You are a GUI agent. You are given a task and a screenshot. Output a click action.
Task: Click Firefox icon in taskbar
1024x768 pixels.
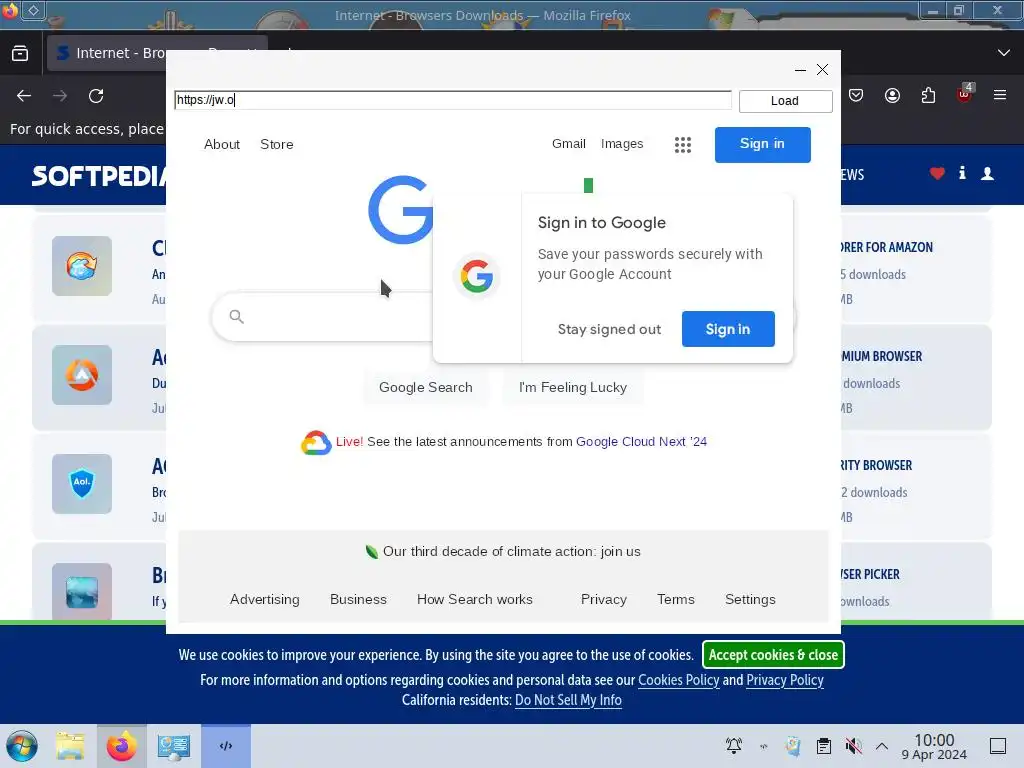point(122,746)
